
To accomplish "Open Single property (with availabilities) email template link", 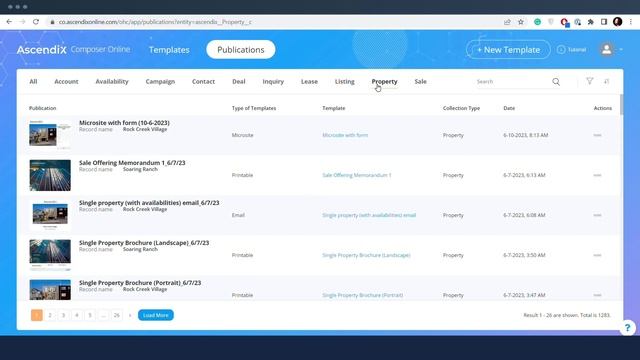I will tap(369, 215).
